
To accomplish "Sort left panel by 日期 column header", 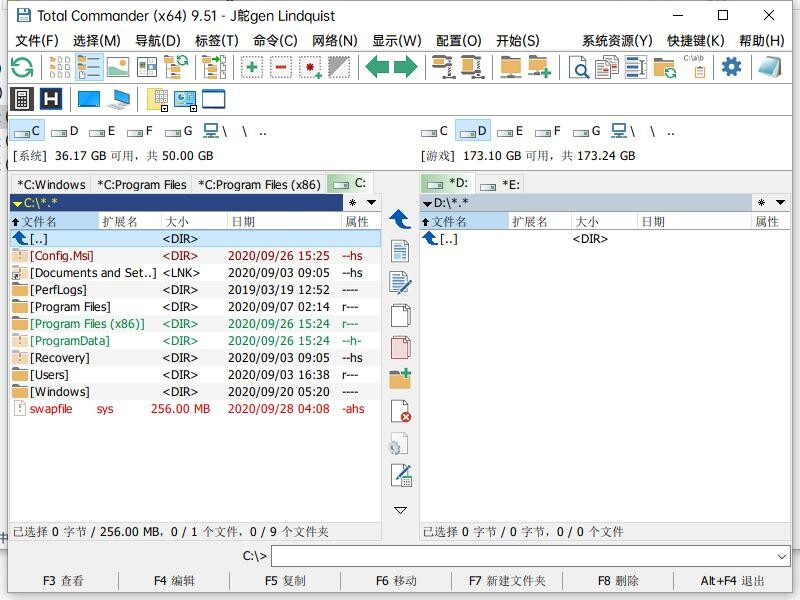I will [x=284, y=221].
